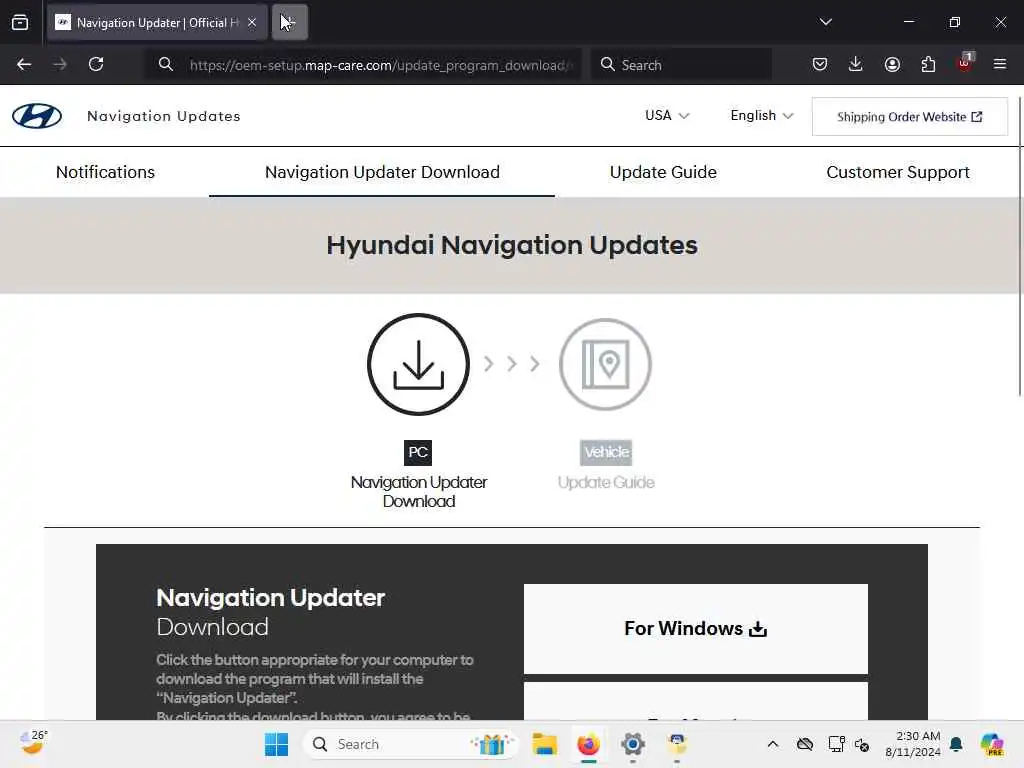Open the notification bell icon
1024x768 pixels.
click(956, 744)
